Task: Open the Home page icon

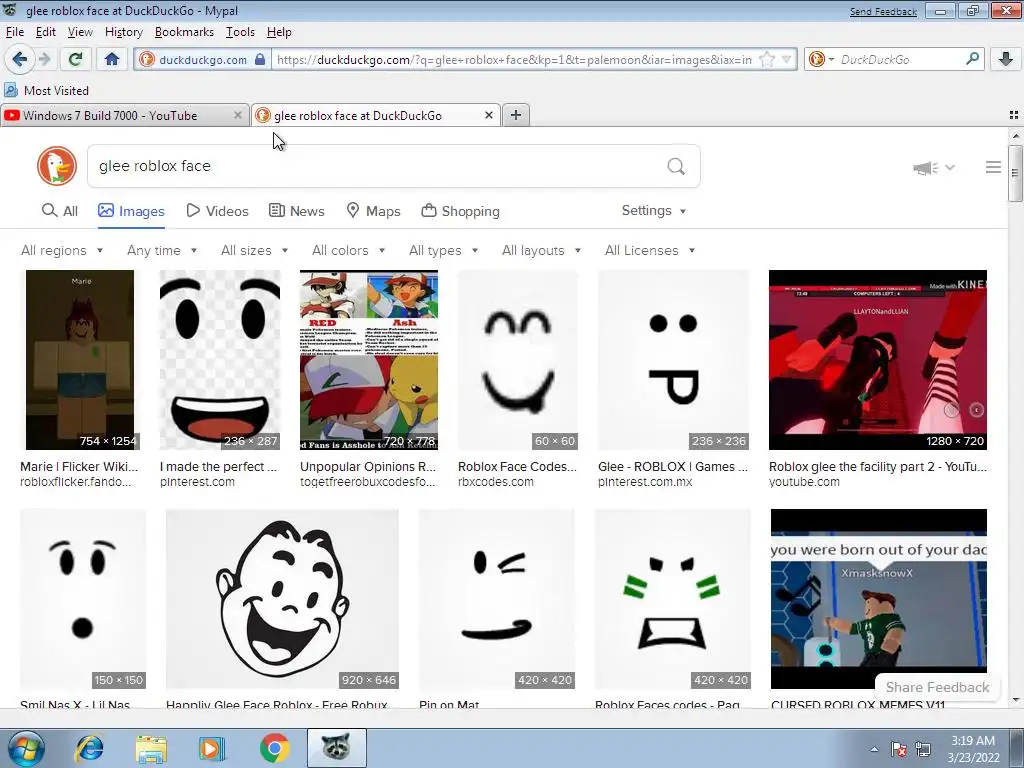Action: [112, 59]
